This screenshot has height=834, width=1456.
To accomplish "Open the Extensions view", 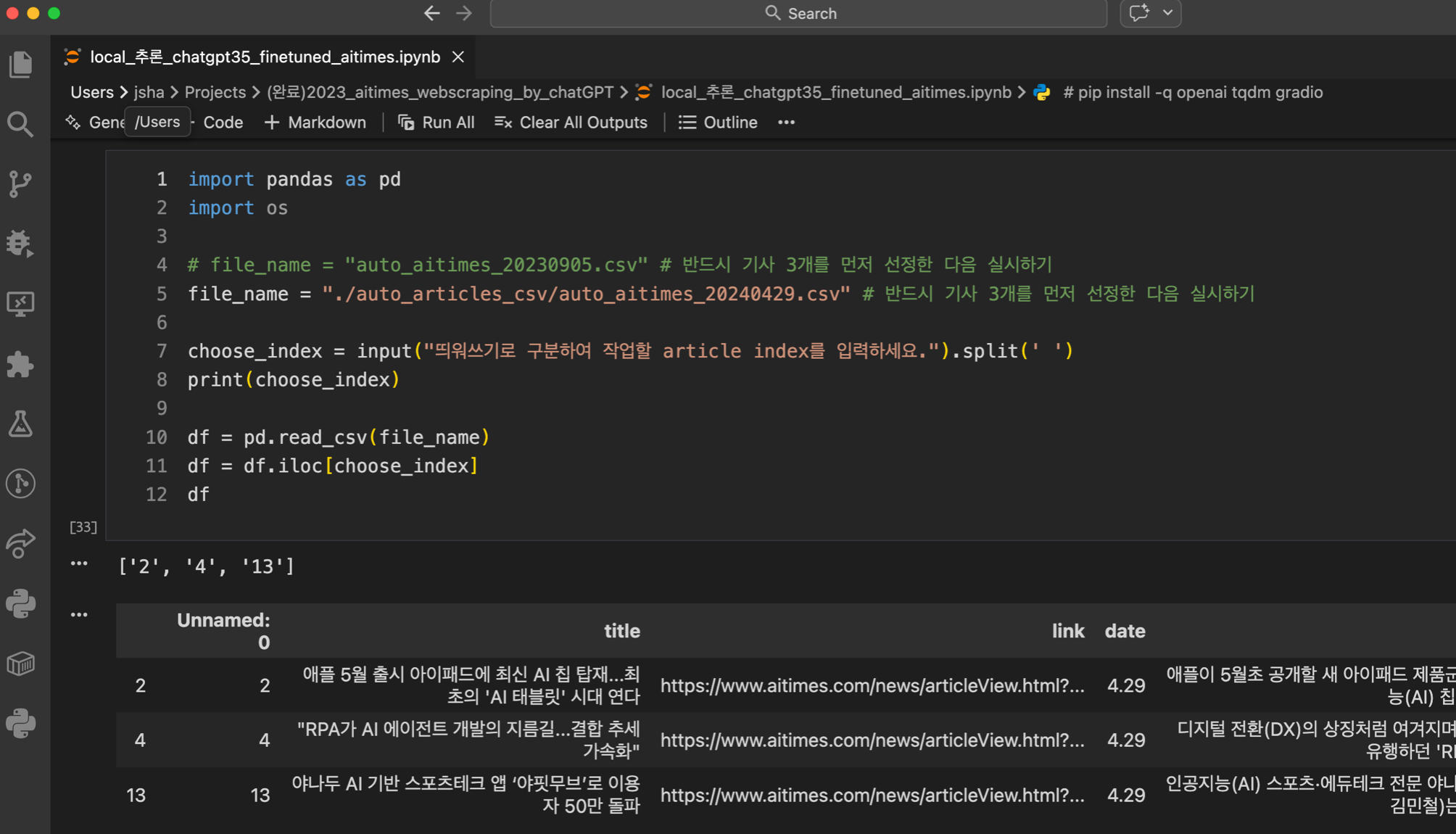I will (x=20, y=364).
